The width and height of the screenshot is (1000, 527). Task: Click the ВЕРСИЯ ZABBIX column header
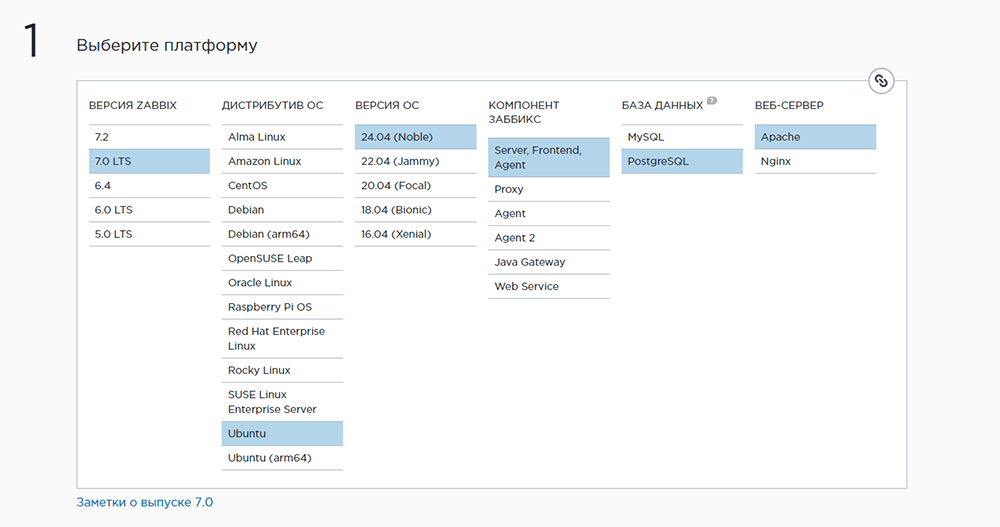click(x=133, y=105)
